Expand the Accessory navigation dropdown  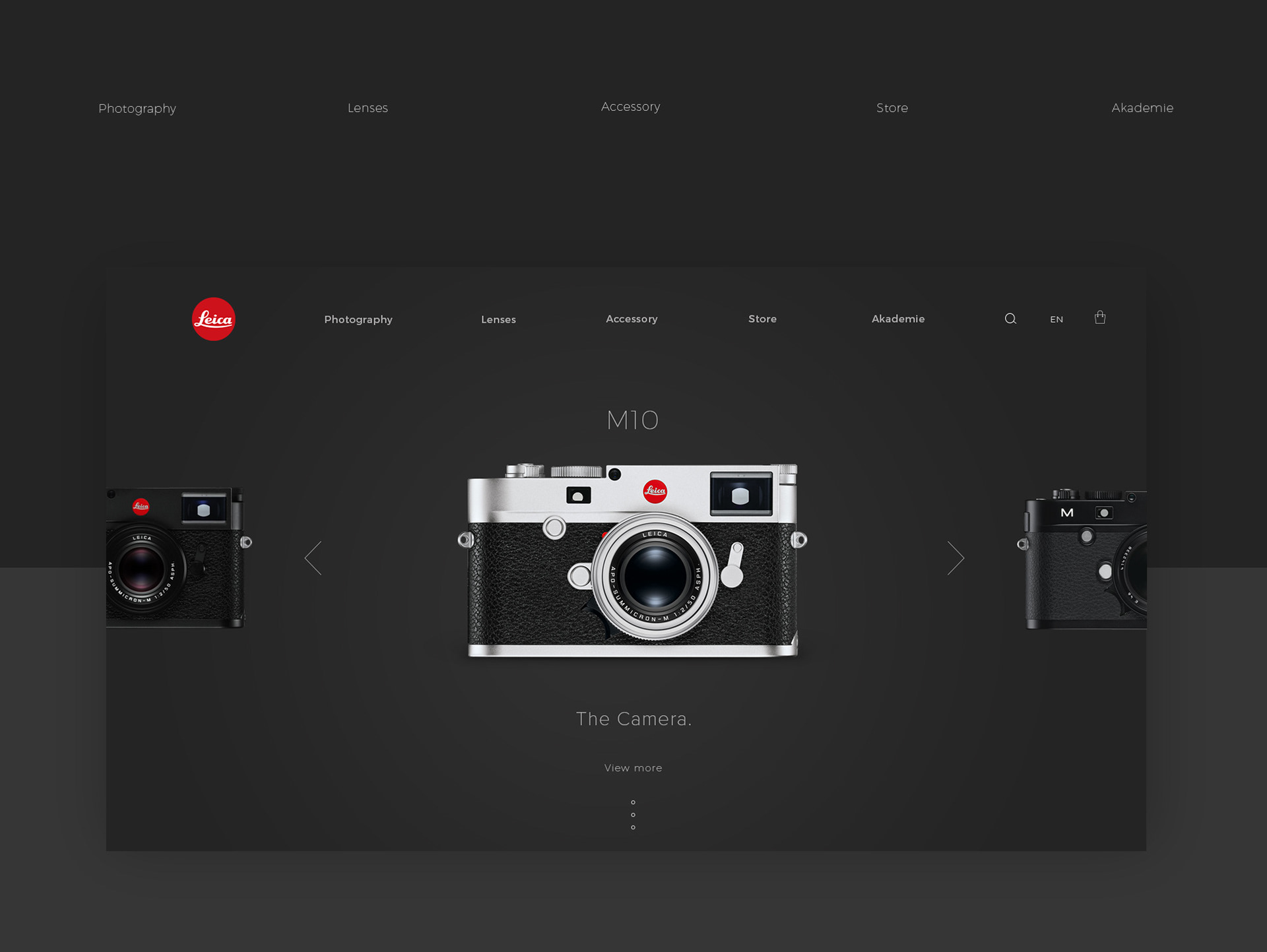tap(632, 319)
